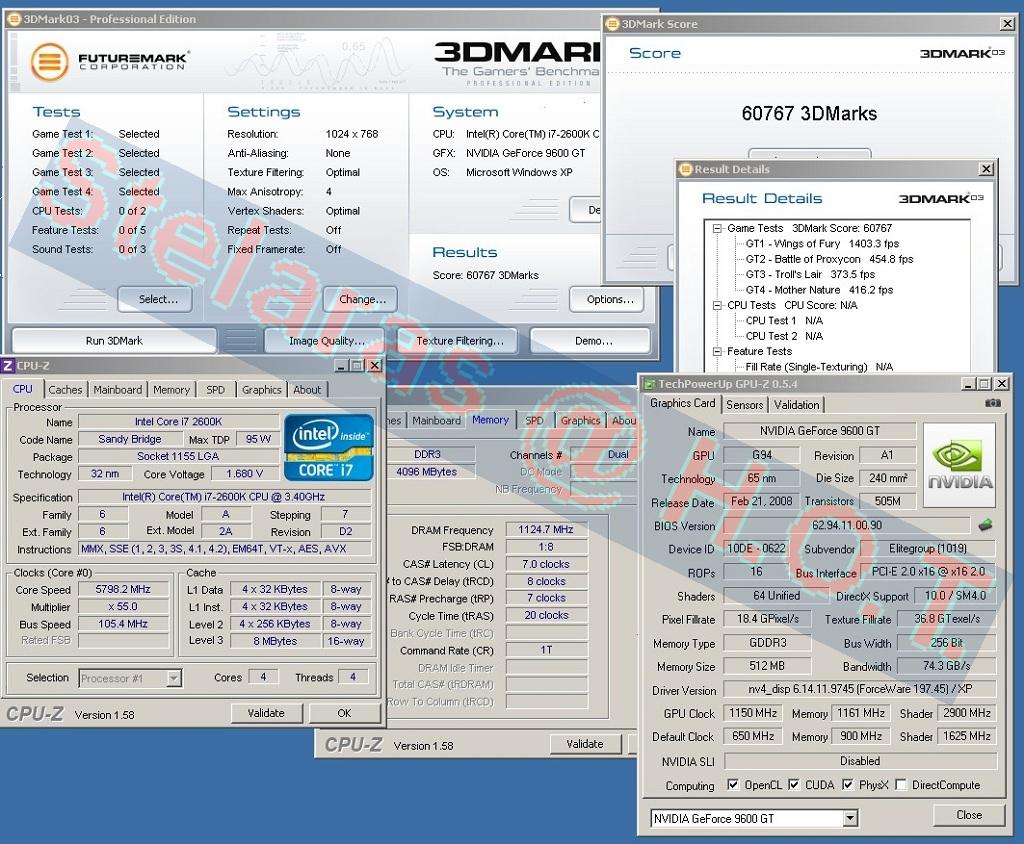Click the 3DMark Score window title icon
The width and height of the screenshot is (1024, 844).
tap(613, 24)
